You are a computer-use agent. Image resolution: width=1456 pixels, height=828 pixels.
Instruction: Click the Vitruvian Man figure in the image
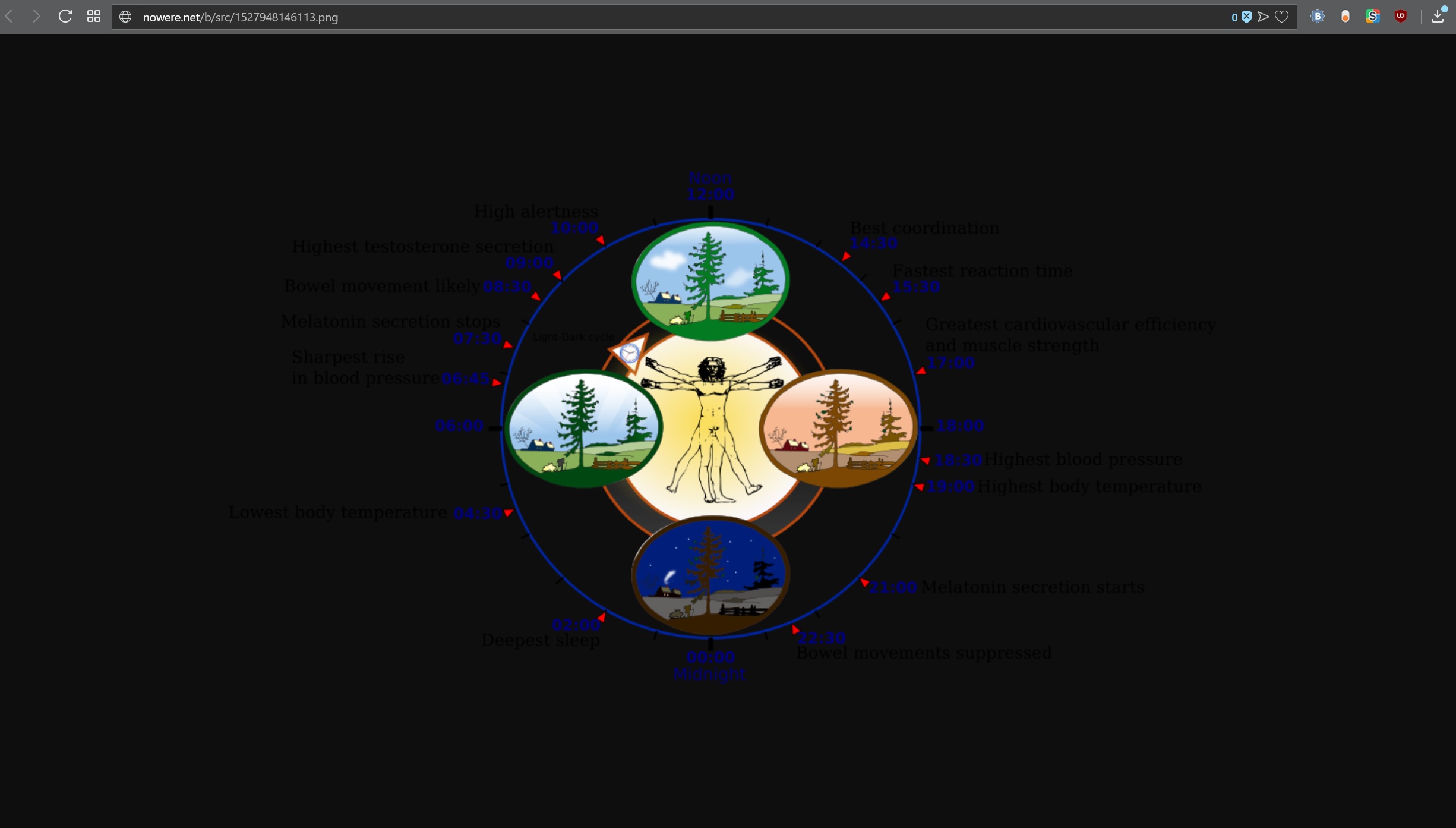pyautogui.click(x=712, y=429)
